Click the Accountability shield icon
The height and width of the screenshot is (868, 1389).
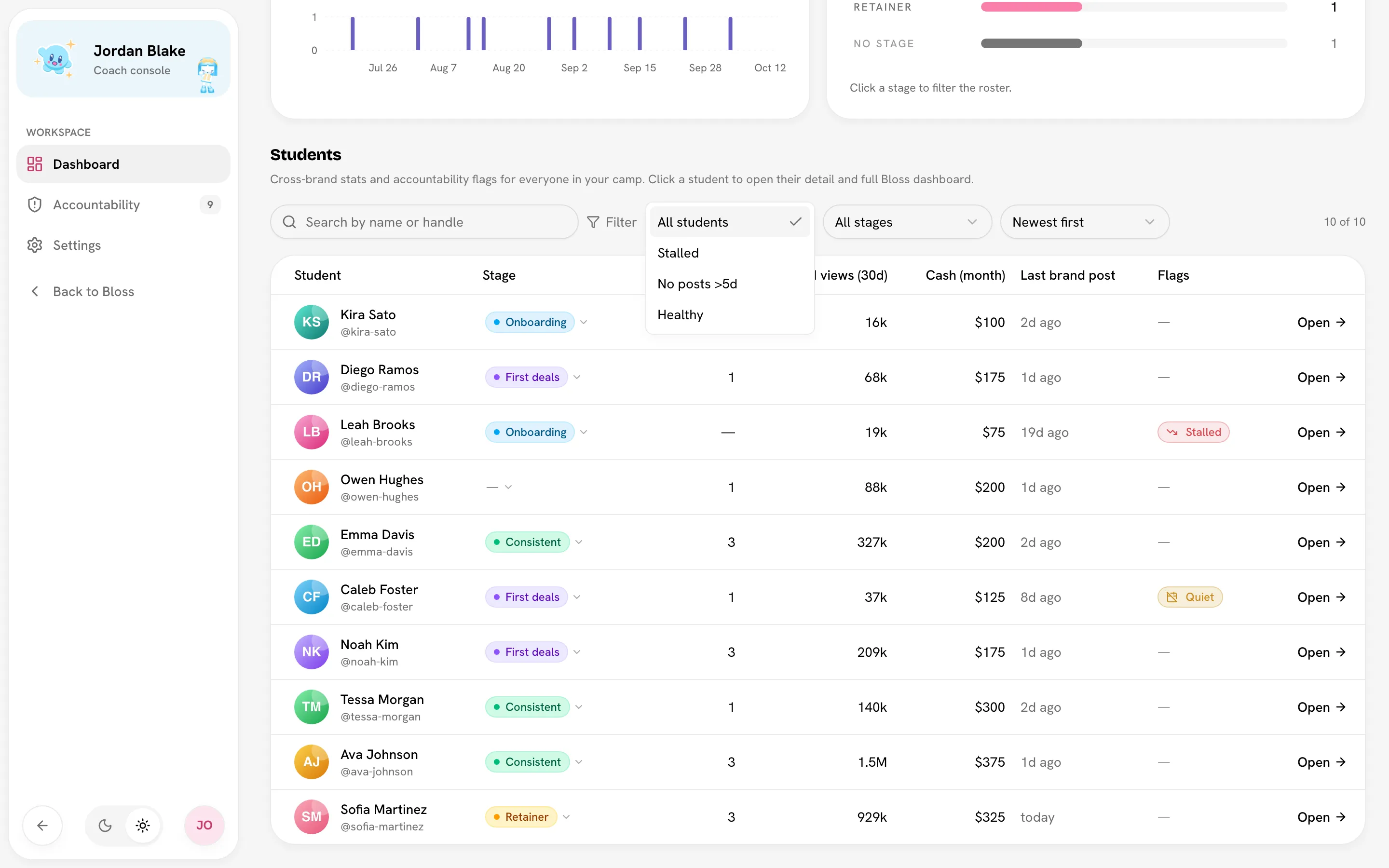tap(34, 204)
